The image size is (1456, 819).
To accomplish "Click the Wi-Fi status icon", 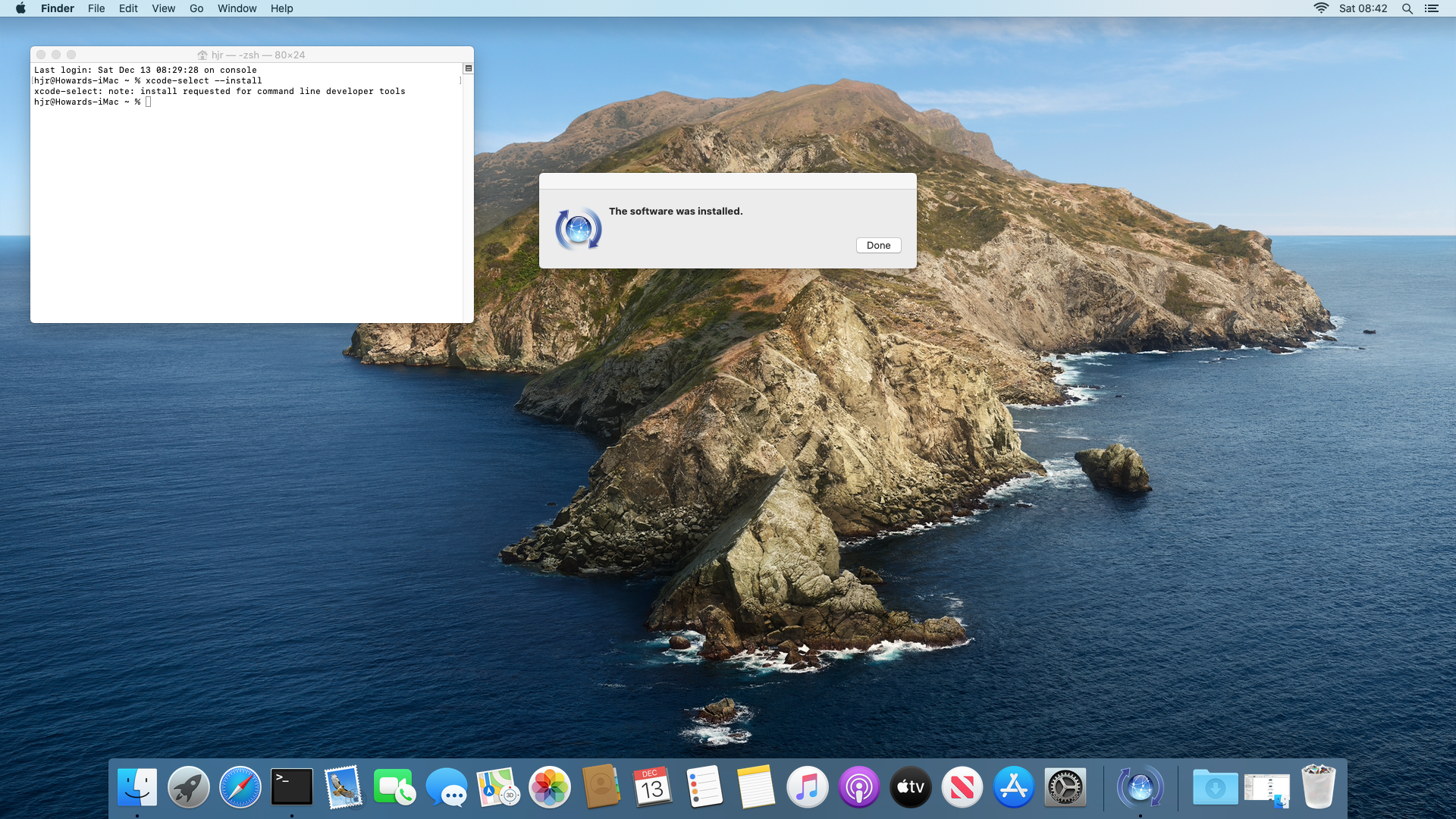I will (1321, 8).
